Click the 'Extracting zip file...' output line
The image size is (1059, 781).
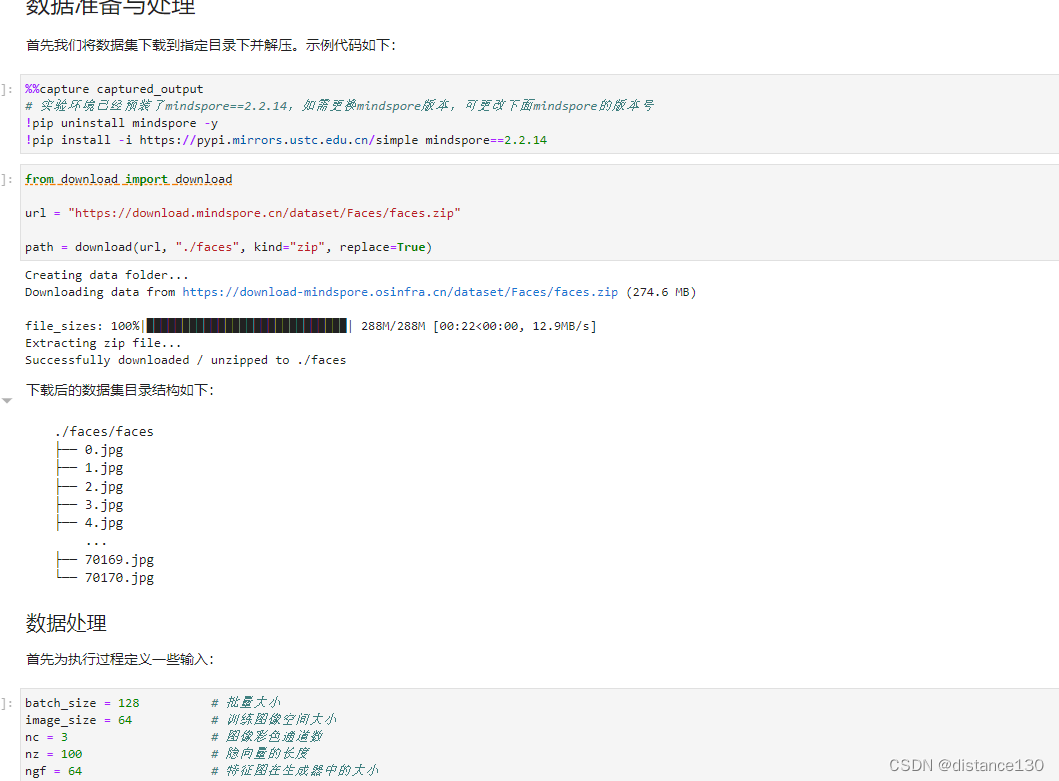[x=103, y=343]
